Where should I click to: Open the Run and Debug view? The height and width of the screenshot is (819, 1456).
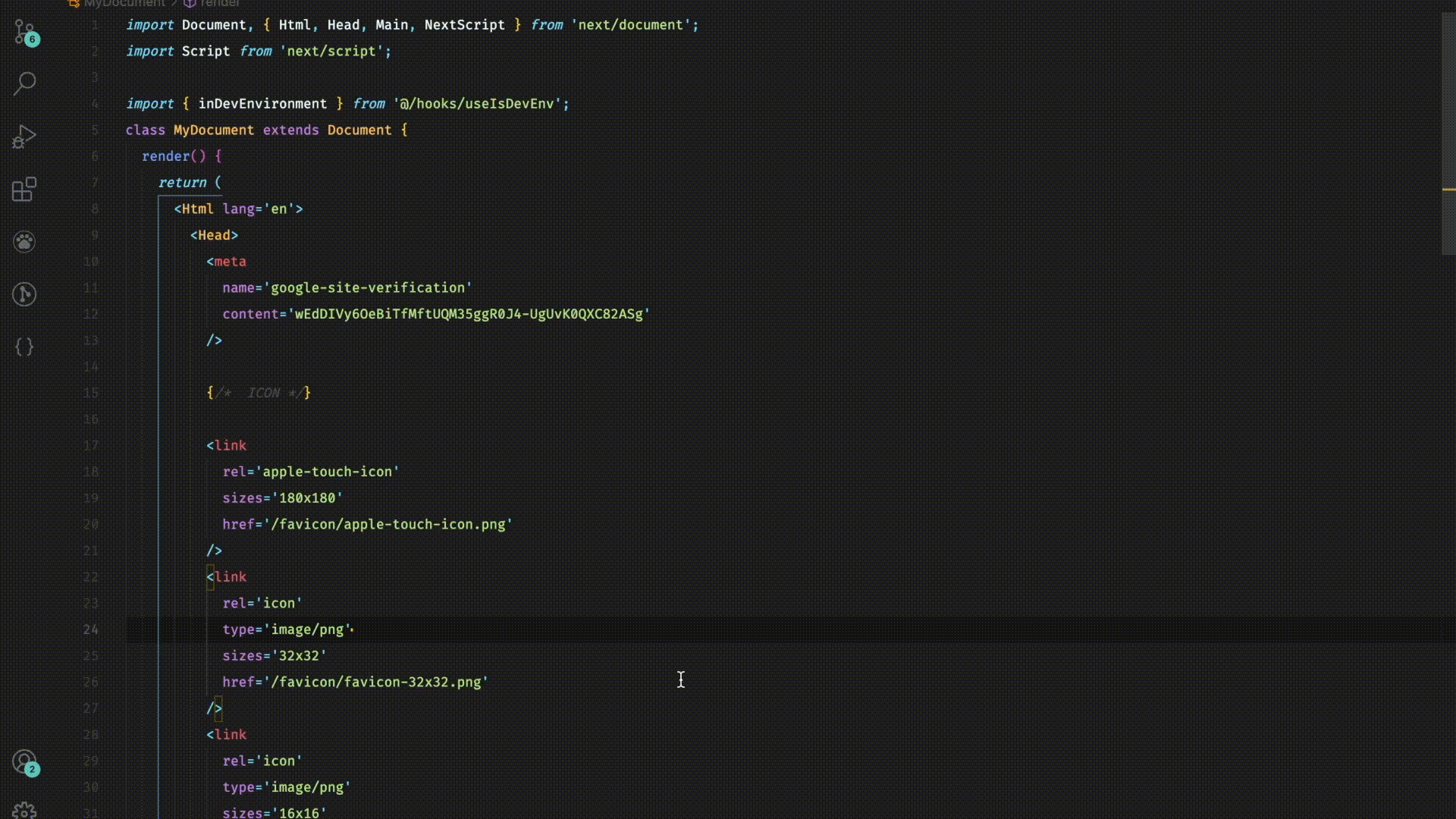point(24,136)
